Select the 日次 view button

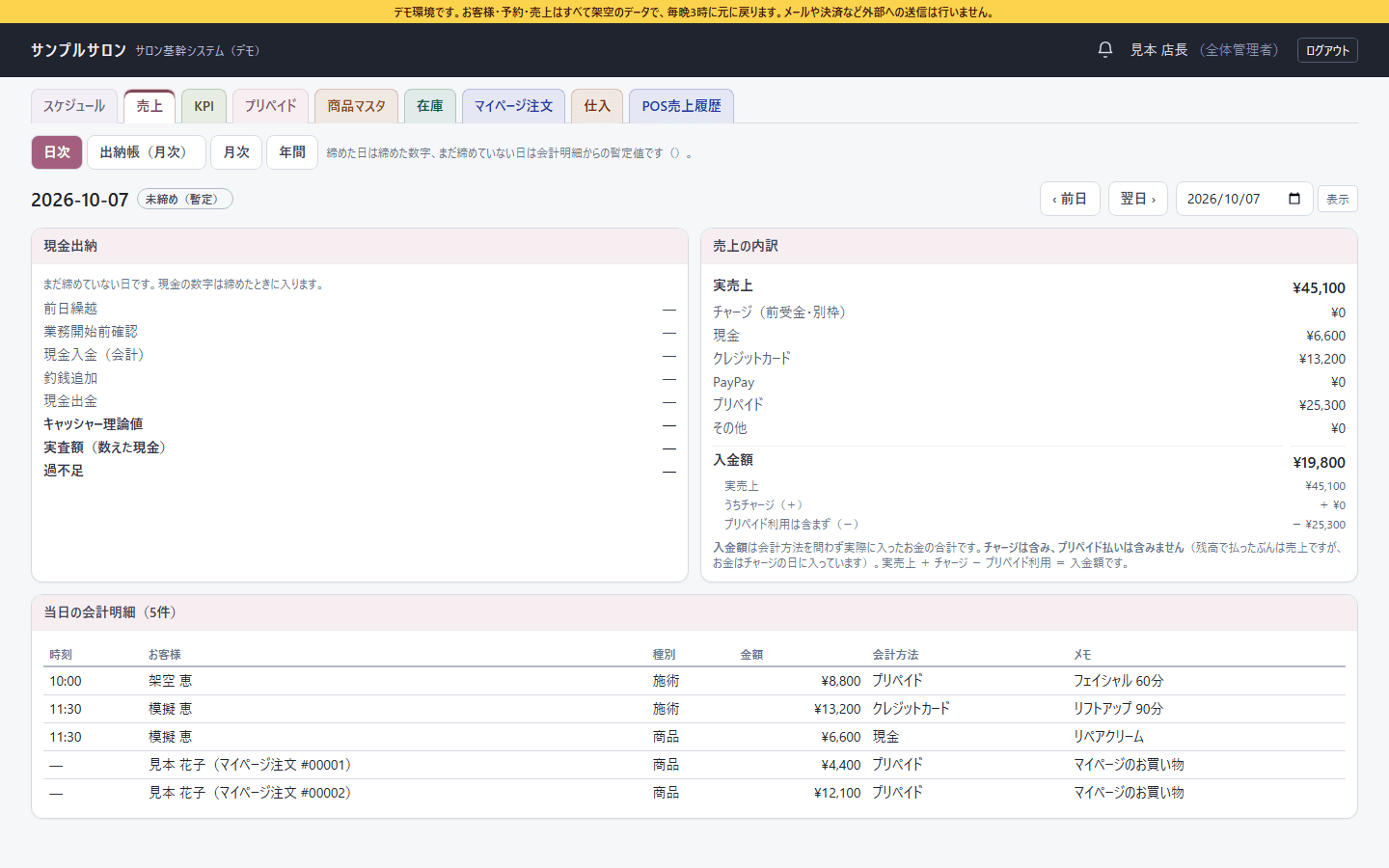tap(57, 152)
